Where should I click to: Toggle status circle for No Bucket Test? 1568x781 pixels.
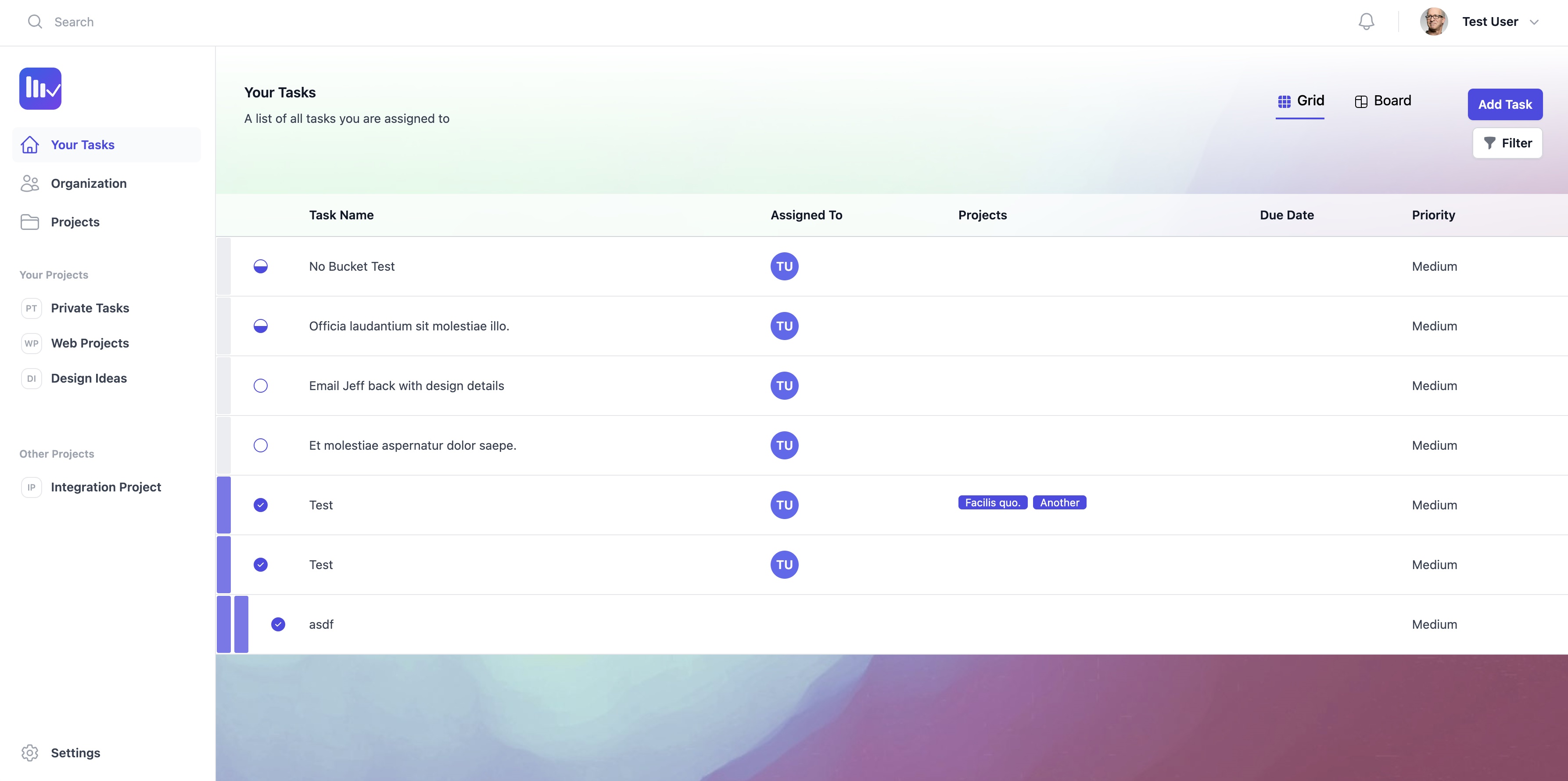click(261, 267)
